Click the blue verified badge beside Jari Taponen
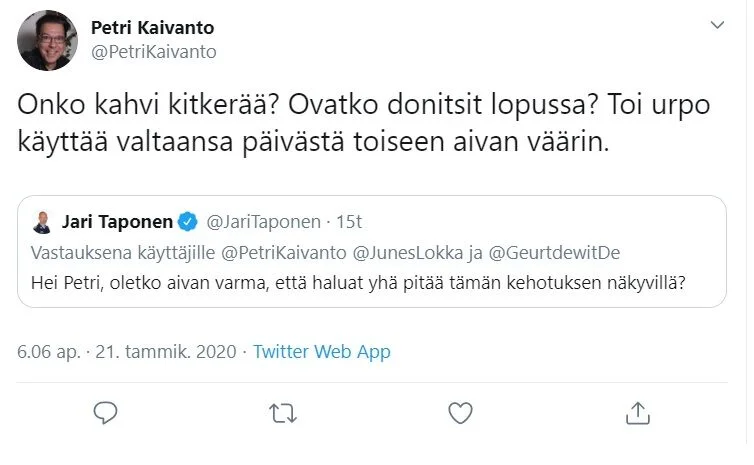754x465 pixels. (188, 221)
